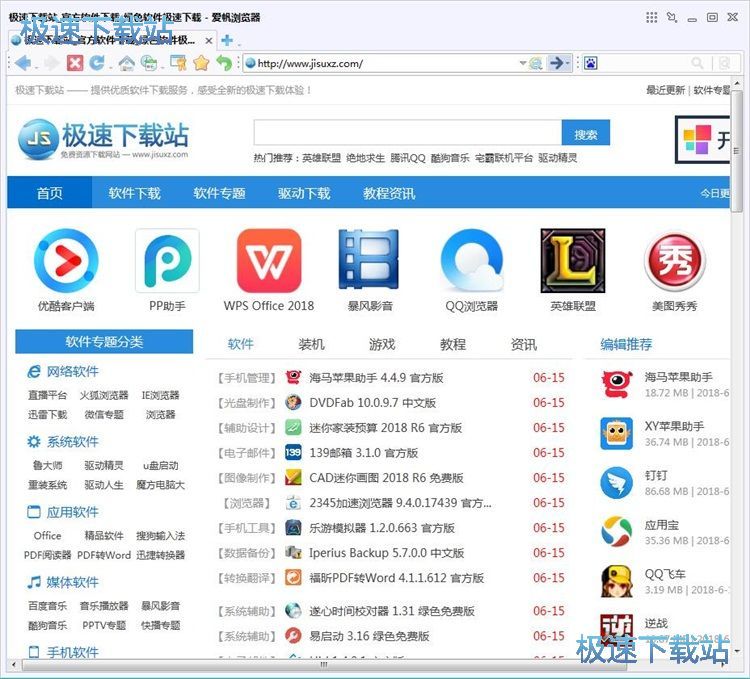Stop loading with the red X button

[75, 63]
